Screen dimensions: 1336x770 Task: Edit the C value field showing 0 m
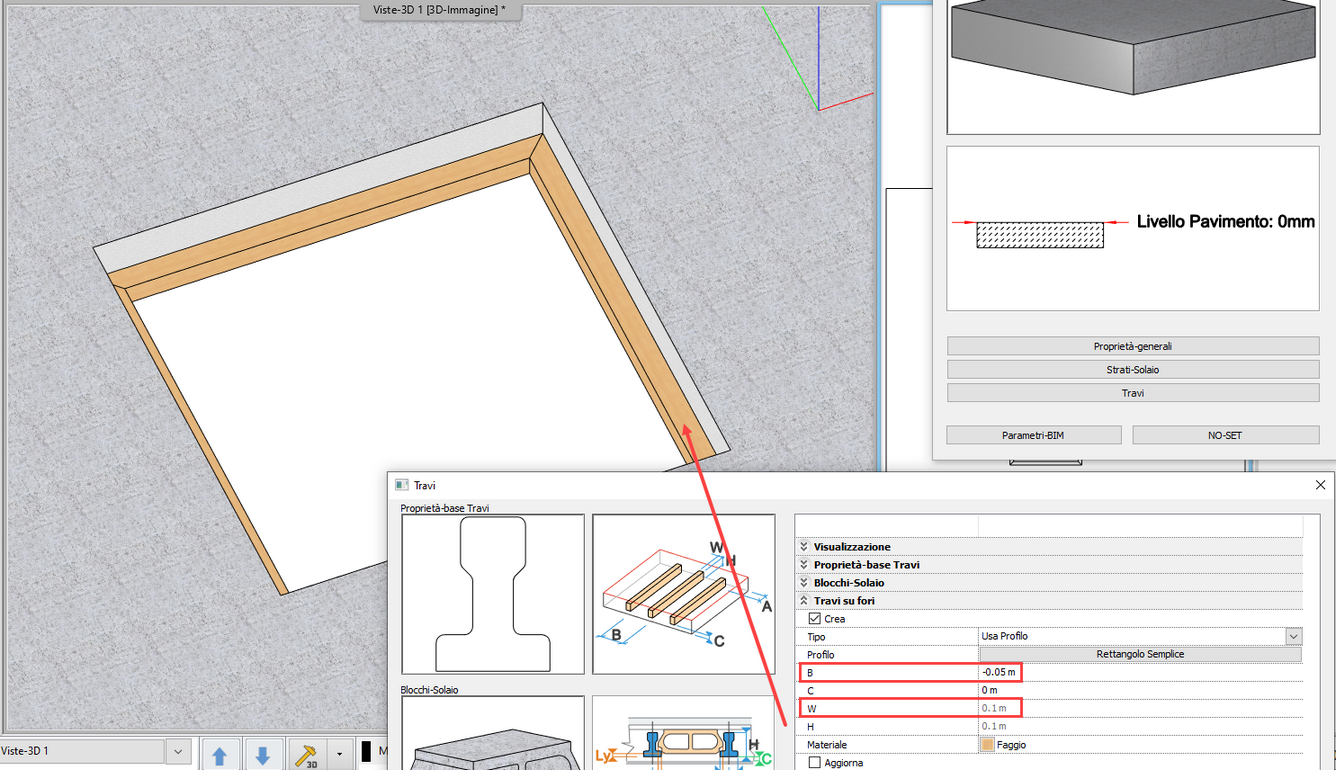(1140, 690)
